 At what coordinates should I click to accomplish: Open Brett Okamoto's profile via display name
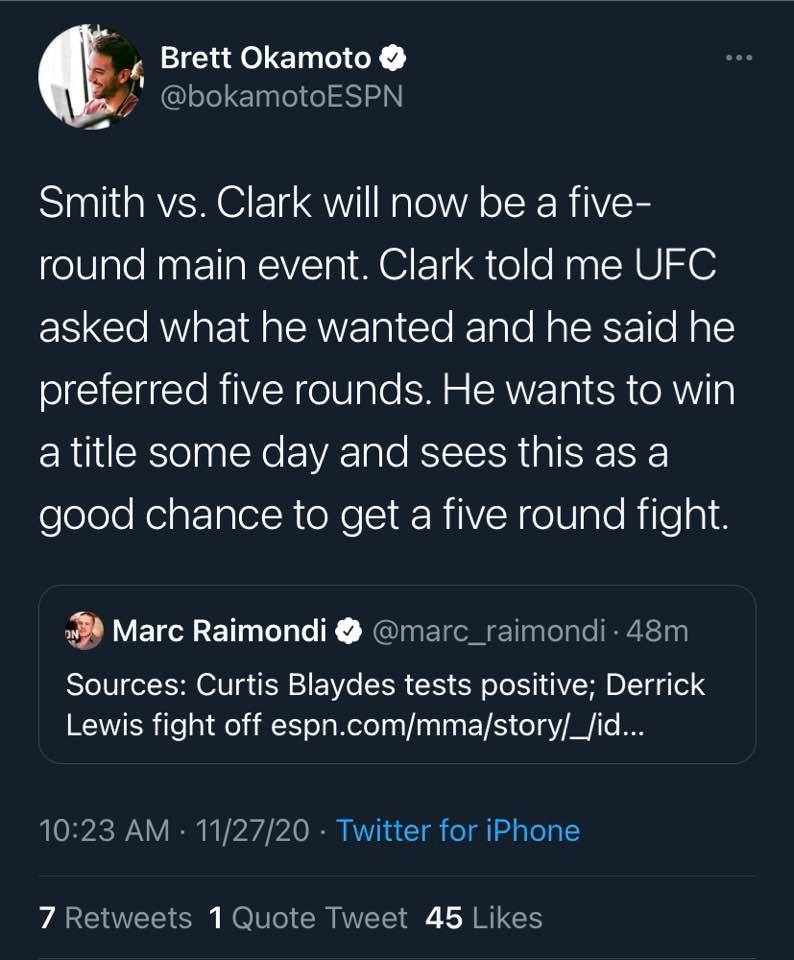(x=267, y=59)
